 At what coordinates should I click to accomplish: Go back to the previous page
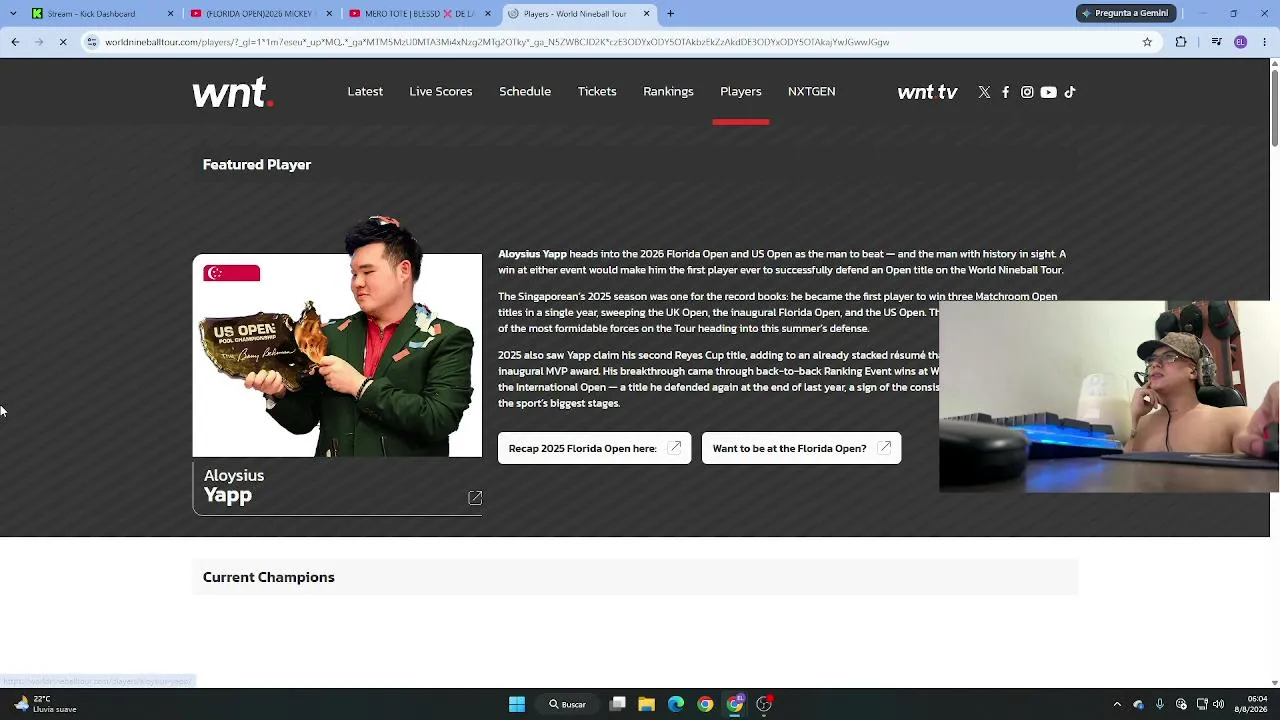[x=15, y=42]
